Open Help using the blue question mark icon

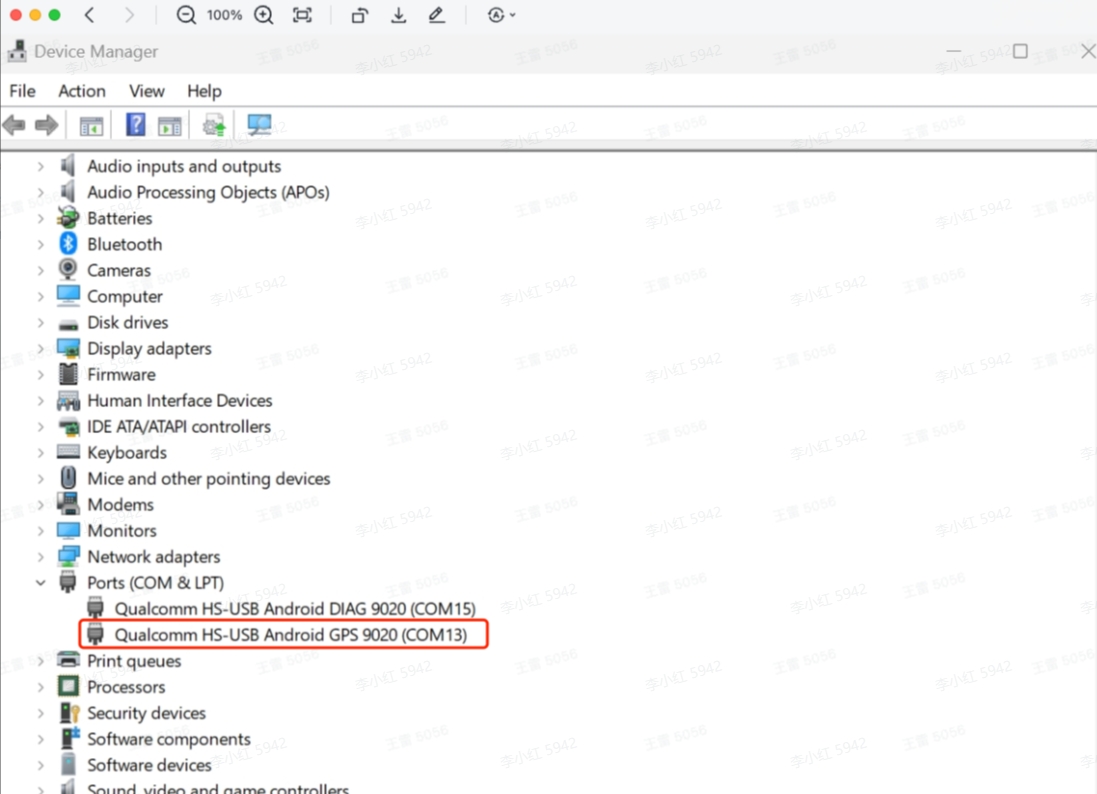pyautogui.click(x=137, y=124)
